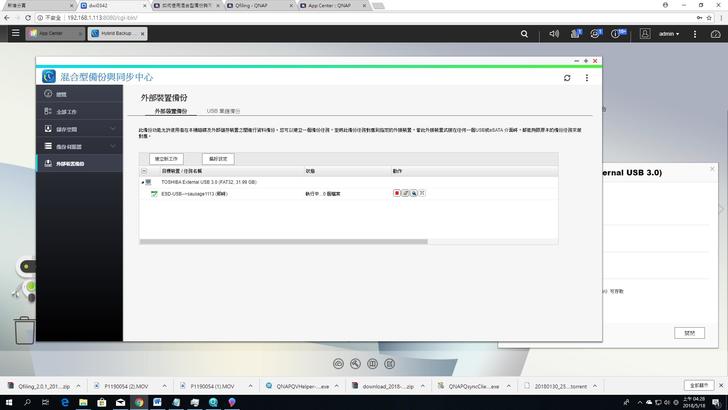The width and height of the screenshot is (728, 410).
Task: Click the QTS desktop search magnifier icon
Action: pos(524,34)
